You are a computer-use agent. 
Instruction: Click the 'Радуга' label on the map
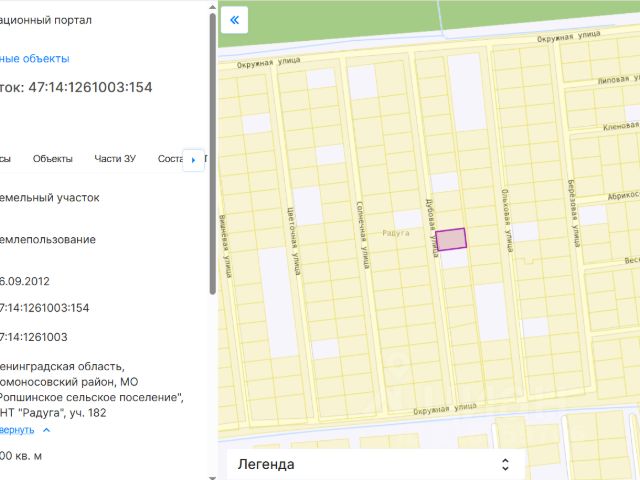tap(396, 233)
